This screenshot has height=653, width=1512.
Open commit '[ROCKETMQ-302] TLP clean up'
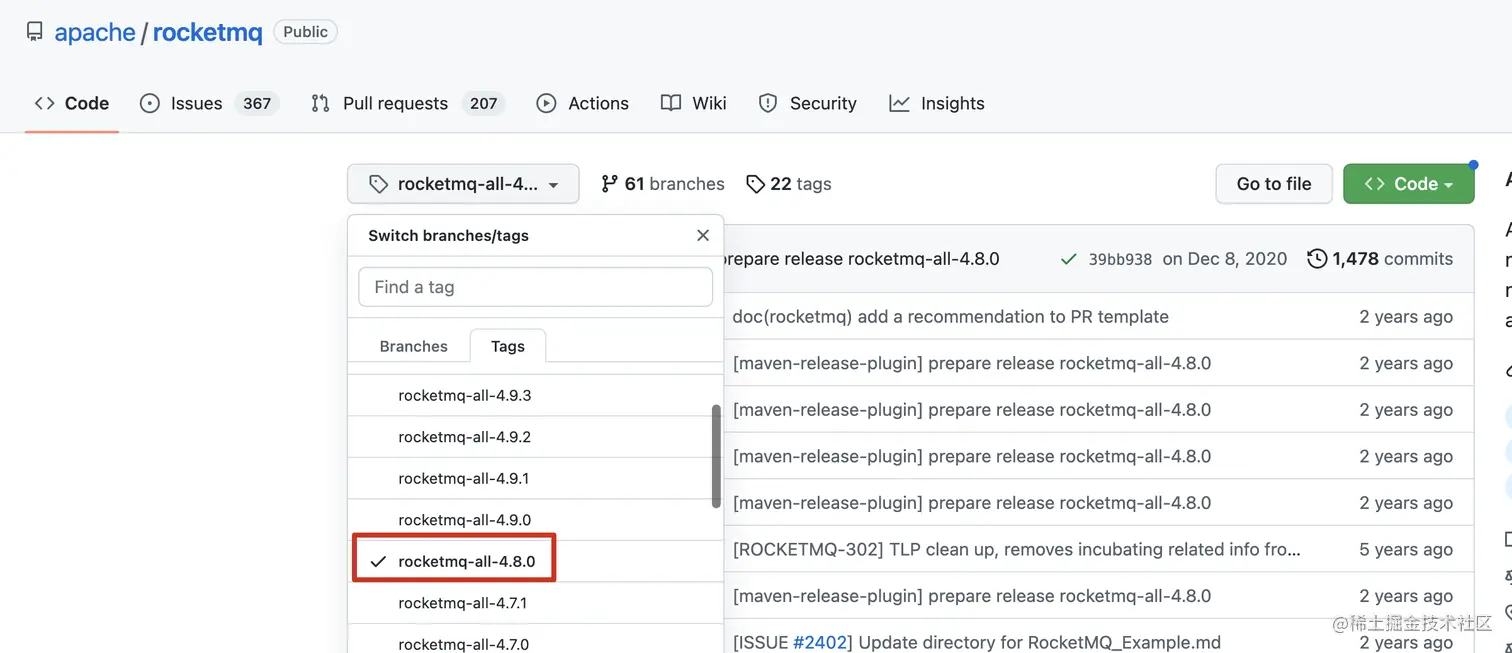[1017, 549]
